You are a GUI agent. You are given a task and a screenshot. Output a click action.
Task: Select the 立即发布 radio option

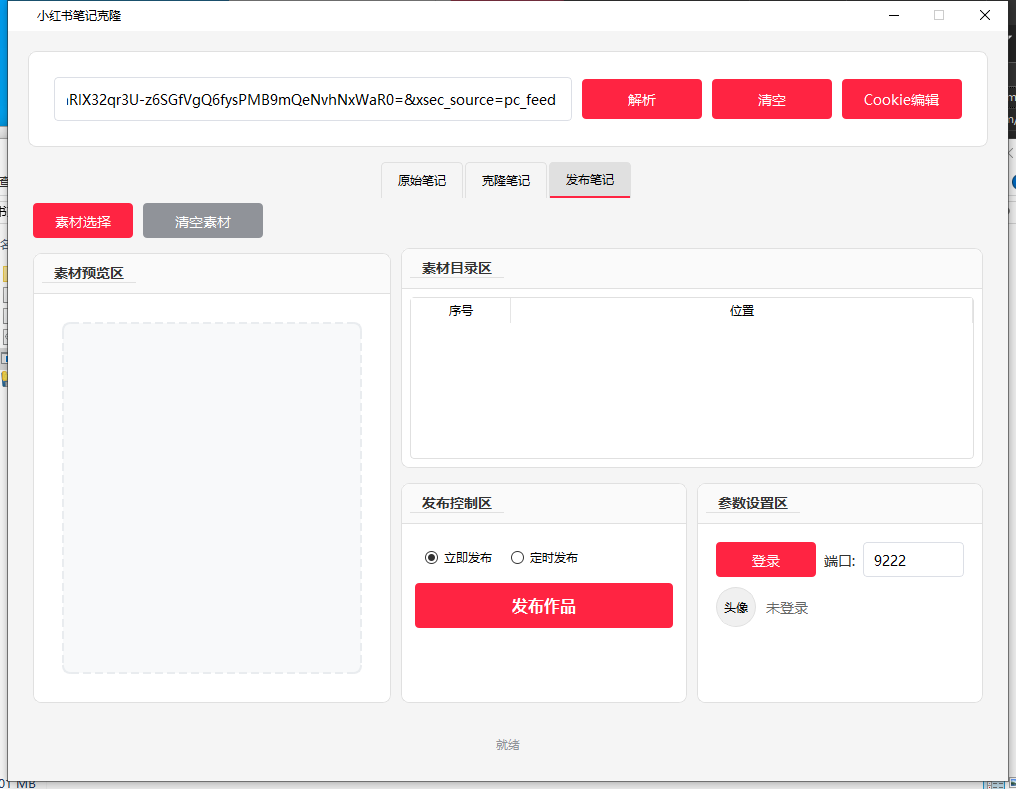[431, 558]
